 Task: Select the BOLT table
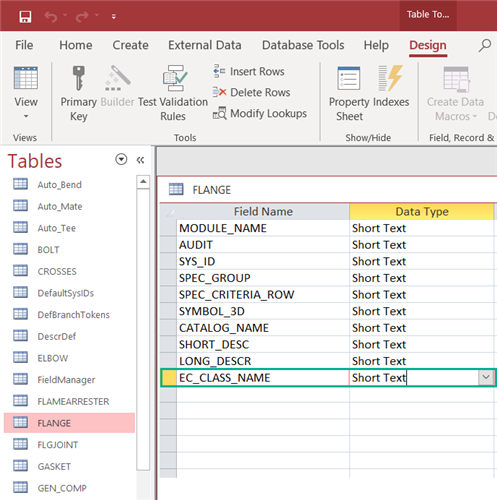[x=48, y=250]
